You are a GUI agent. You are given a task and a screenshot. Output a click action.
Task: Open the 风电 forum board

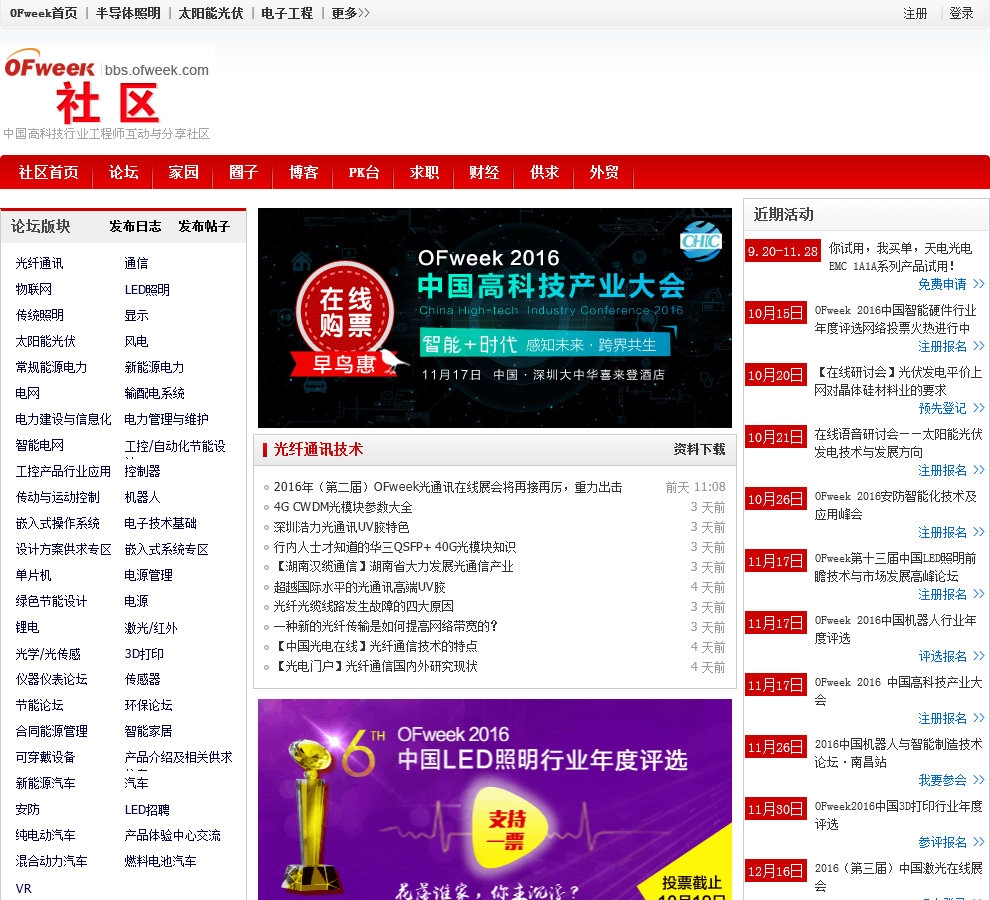coord(136,342)
